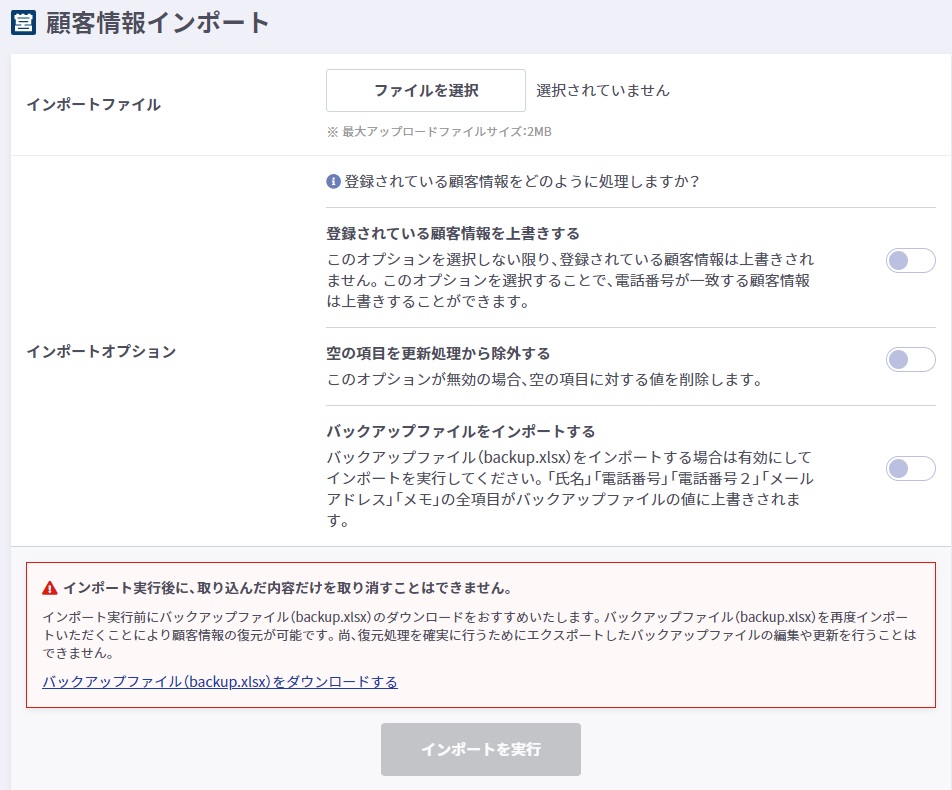This screenshot has width=952, height=790.
Task: Click the インポートを実行 button
Action: (480, 749)
